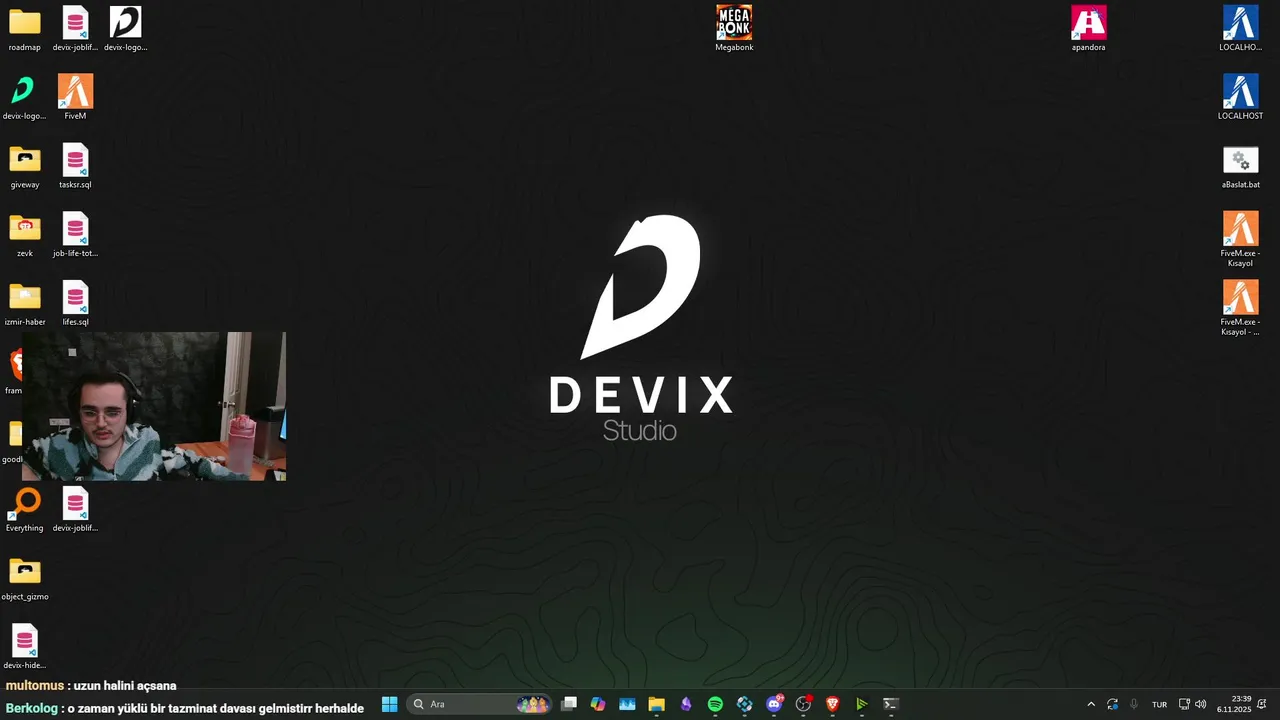
Task: Open the roadmap folder on desktop
Action: click(25, 29)
